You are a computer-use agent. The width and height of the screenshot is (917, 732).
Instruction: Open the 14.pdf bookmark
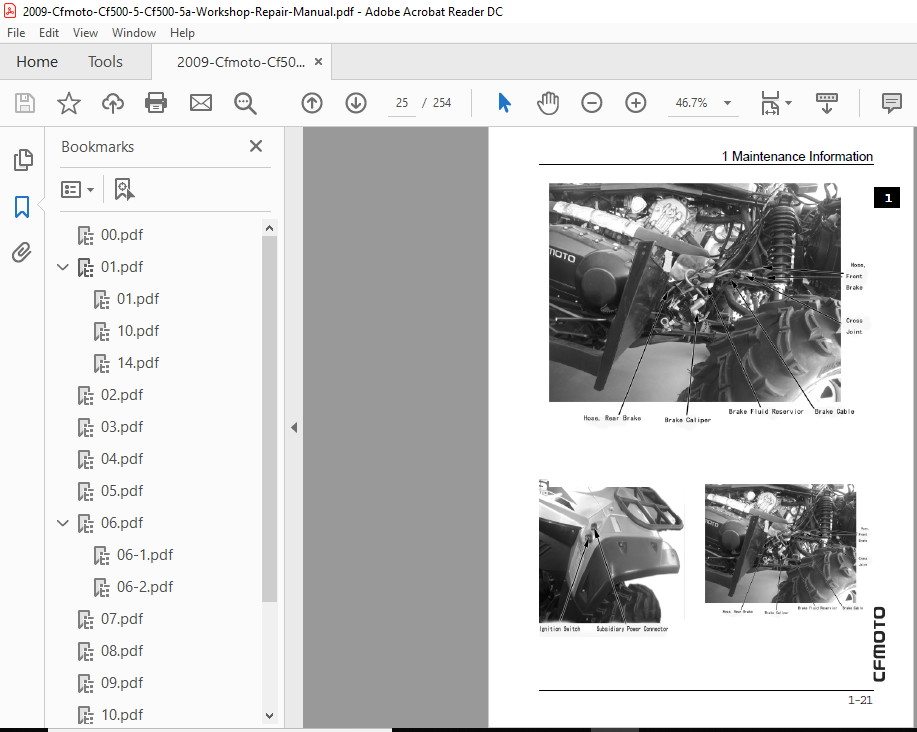click(138, 363)
